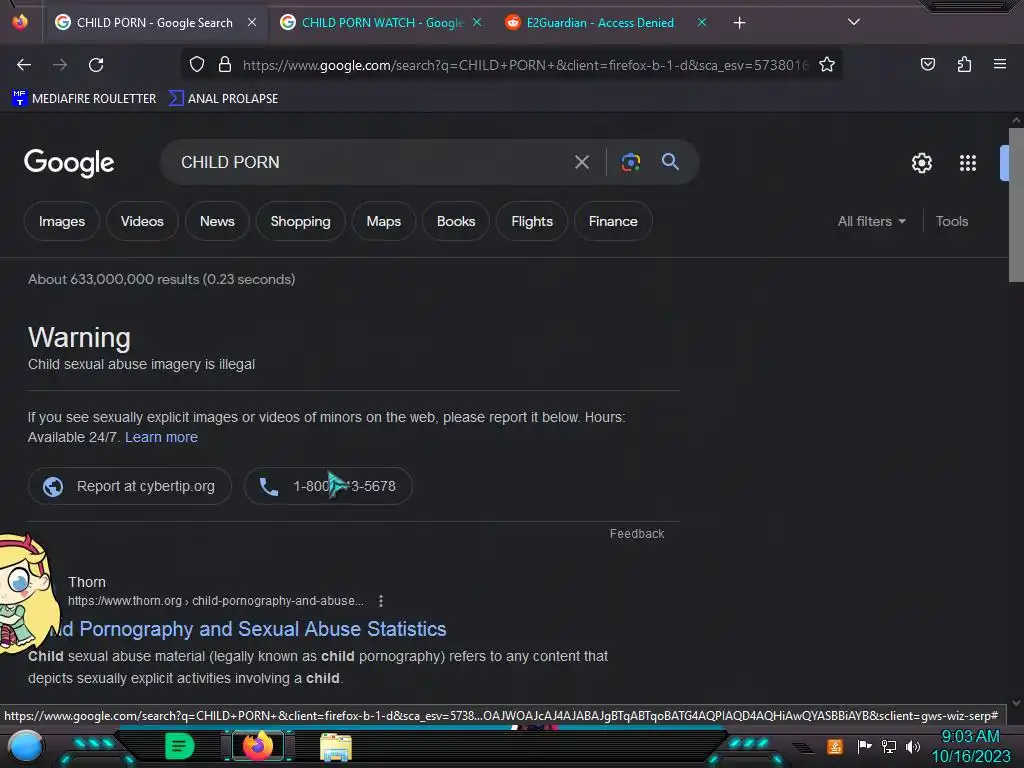Viewport: 1024px width, 768px height.
Task: Click the 1-800 hotline phone button
Action: click(328, 486)
